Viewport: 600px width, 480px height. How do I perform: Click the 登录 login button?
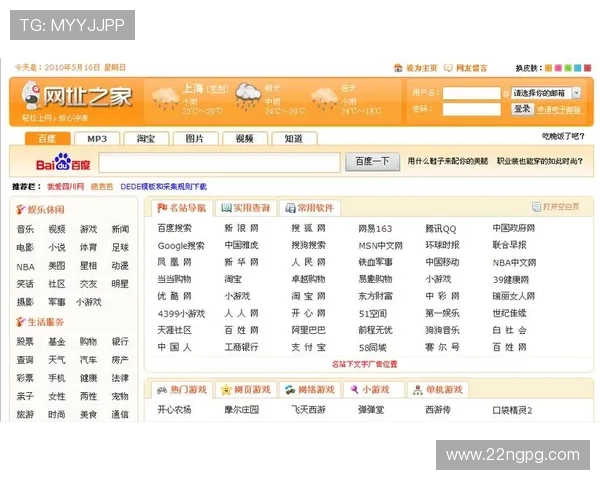click(x=522, y=109)
